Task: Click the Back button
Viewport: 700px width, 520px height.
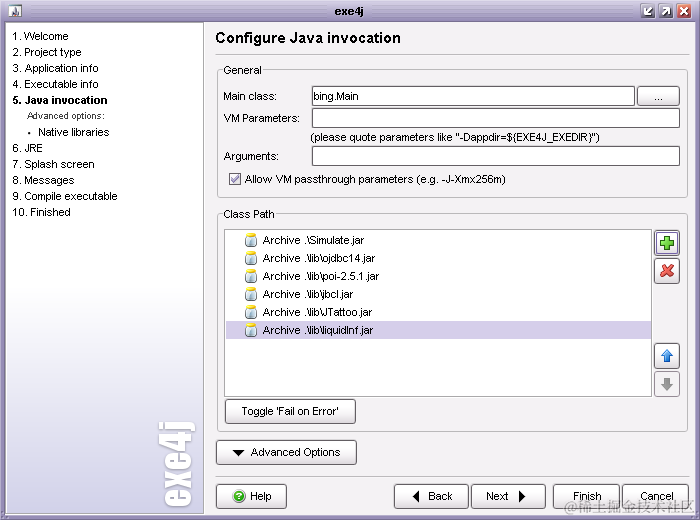Action: pos(431,496)
